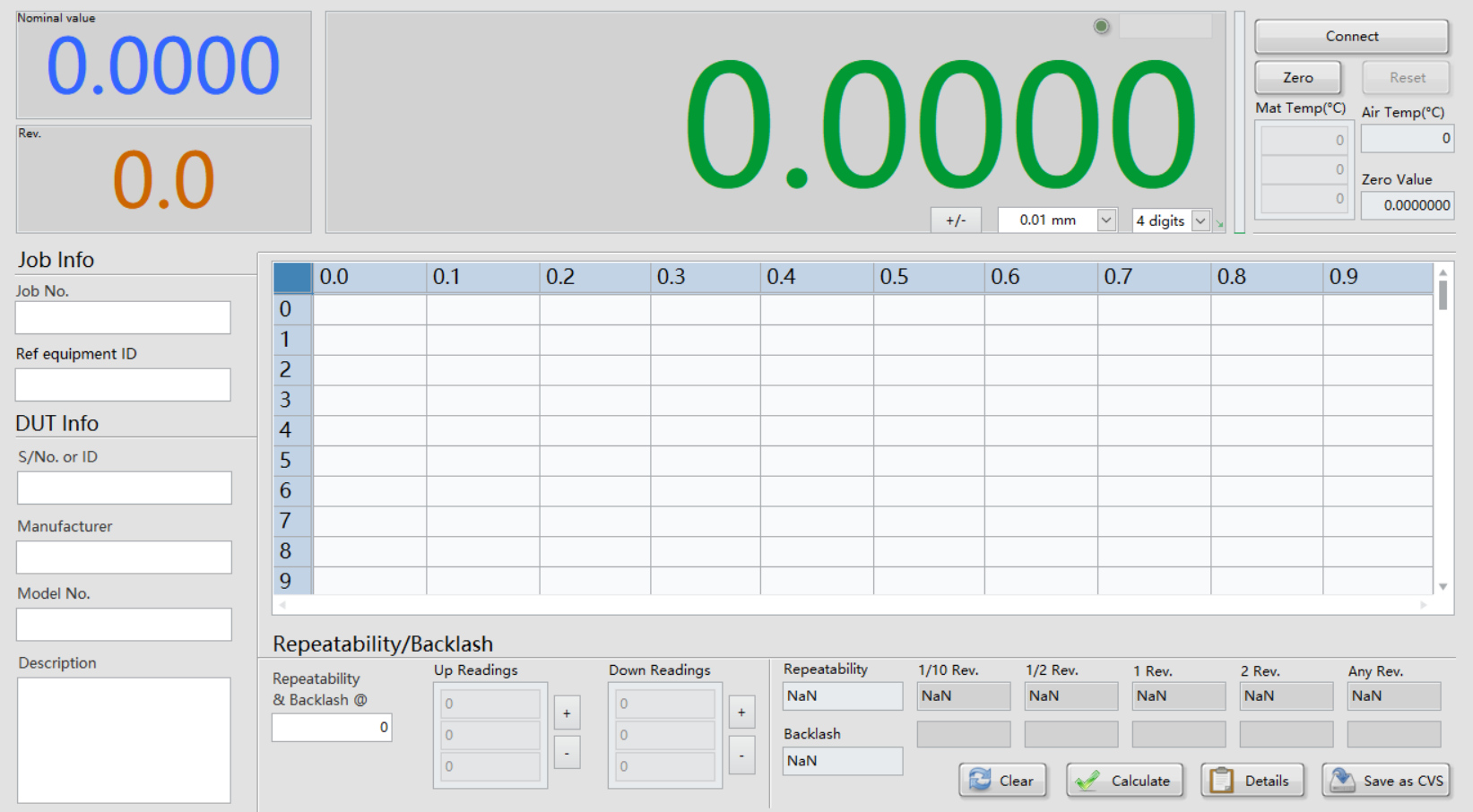Click the refresh icon on Clear button
Viewport: 1473px width, 812px height.
tap(980, 780)
